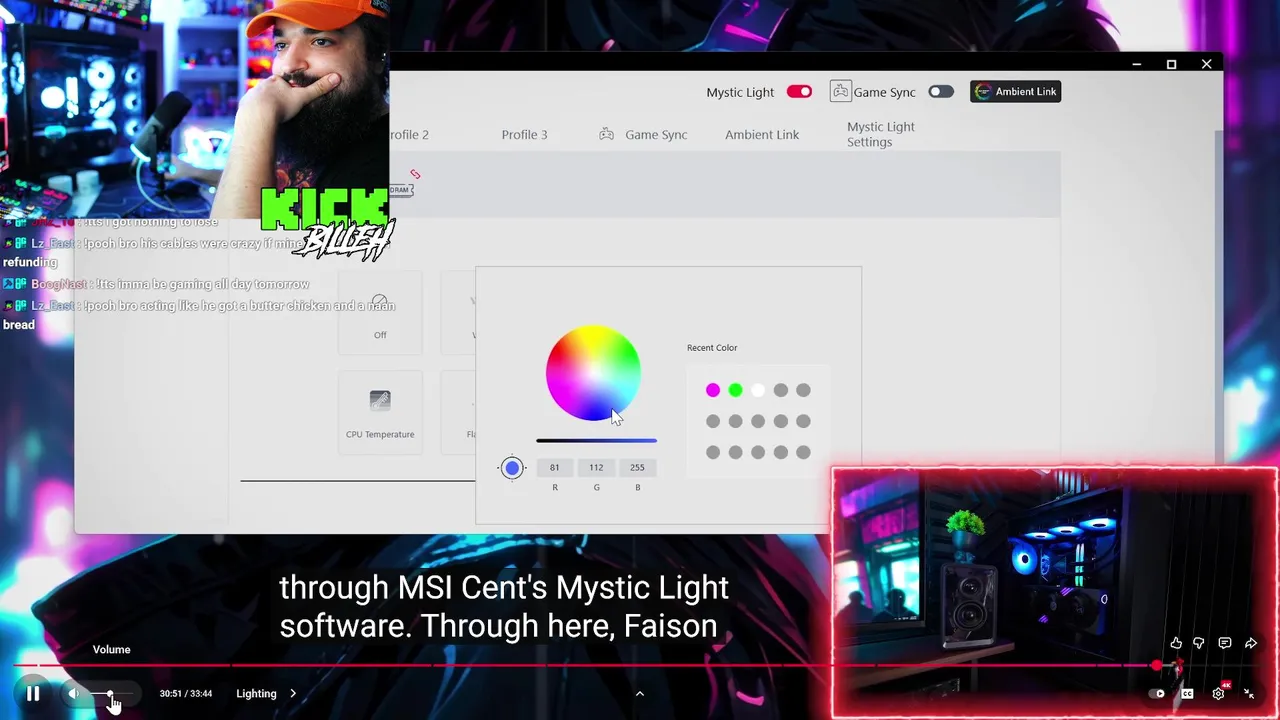The width and height of the screenshot is (1280, 720).
Task: Click the inset PC camera thumbnail
Action: [1054, 593]
